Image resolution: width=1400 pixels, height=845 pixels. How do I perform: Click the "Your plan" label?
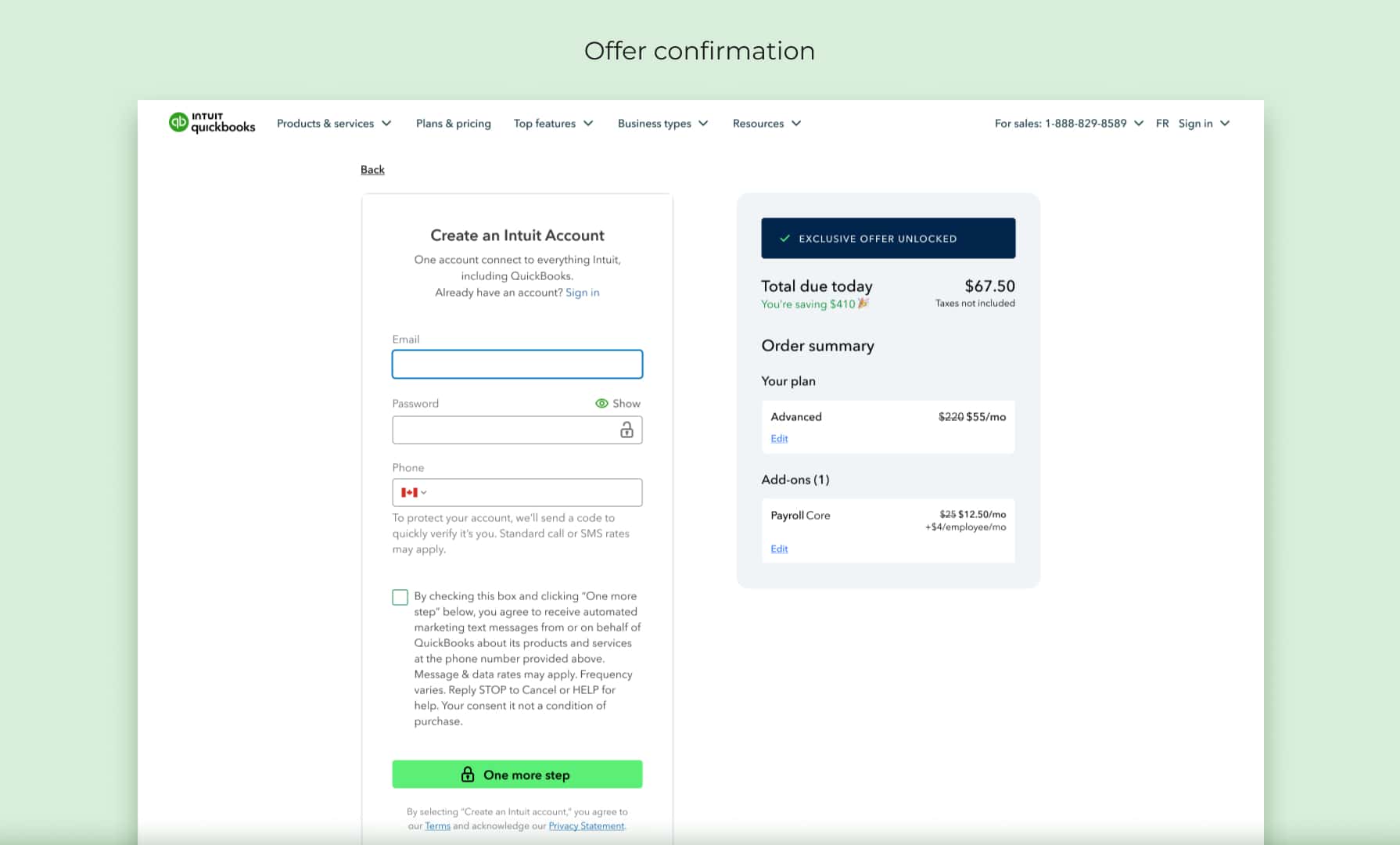788,381
